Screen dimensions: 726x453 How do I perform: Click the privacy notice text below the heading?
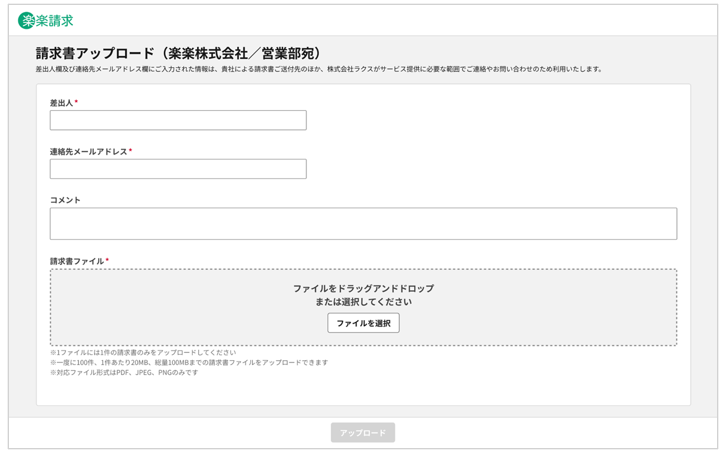tap(318, 70)
